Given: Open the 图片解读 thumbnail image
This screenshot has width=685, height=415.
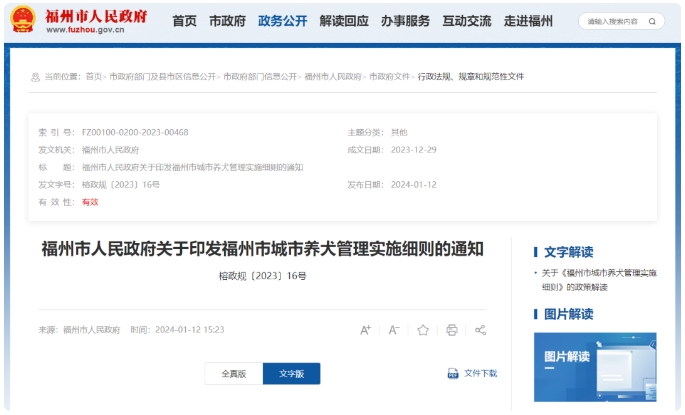Looking at the screenshot, I should [x=595, y=367].
